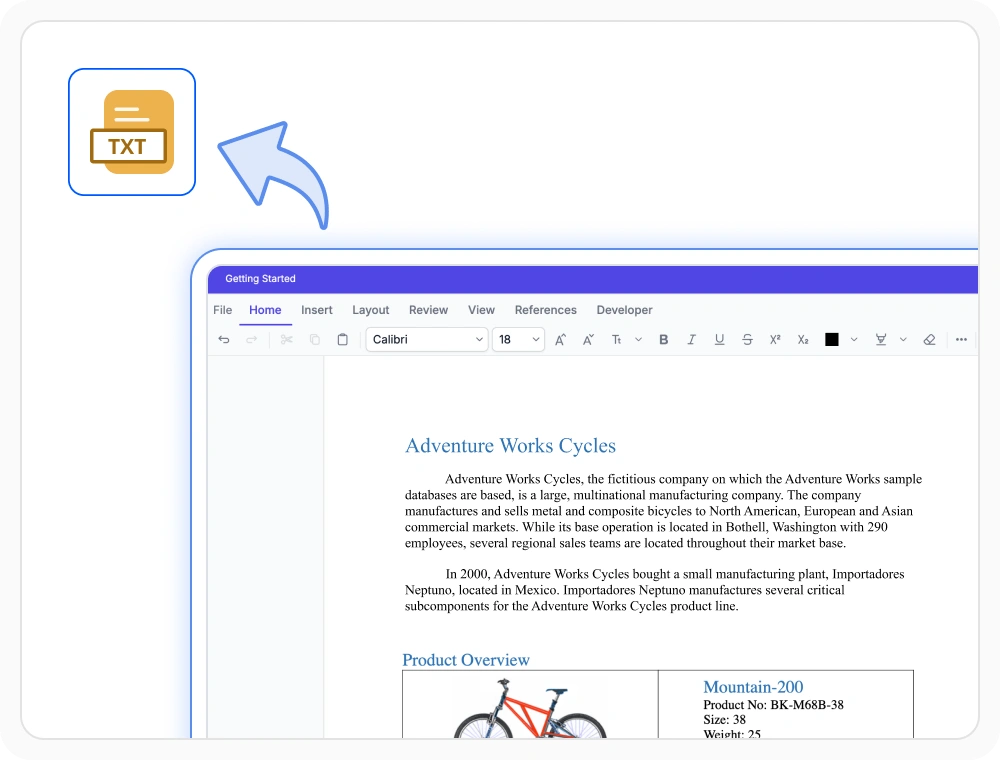Expand the Change Case dropdown arrow
This screenshot has width=1000, height=760.
(638, 339)
